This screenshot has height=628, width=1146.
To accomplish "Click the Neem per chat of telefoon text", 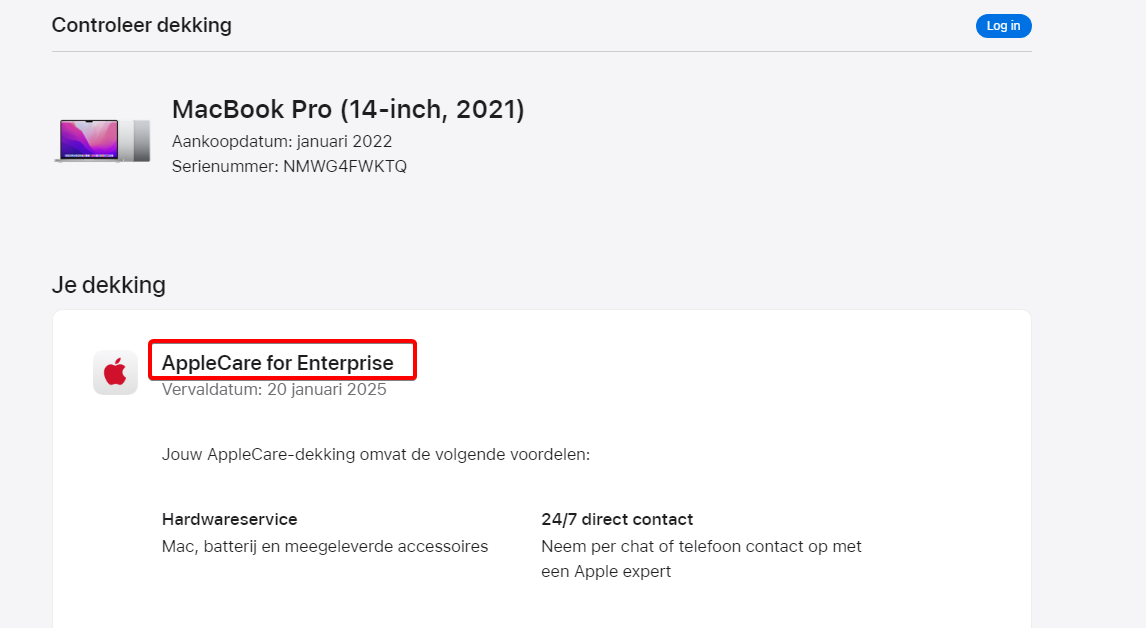I will [x=701, y=546].
